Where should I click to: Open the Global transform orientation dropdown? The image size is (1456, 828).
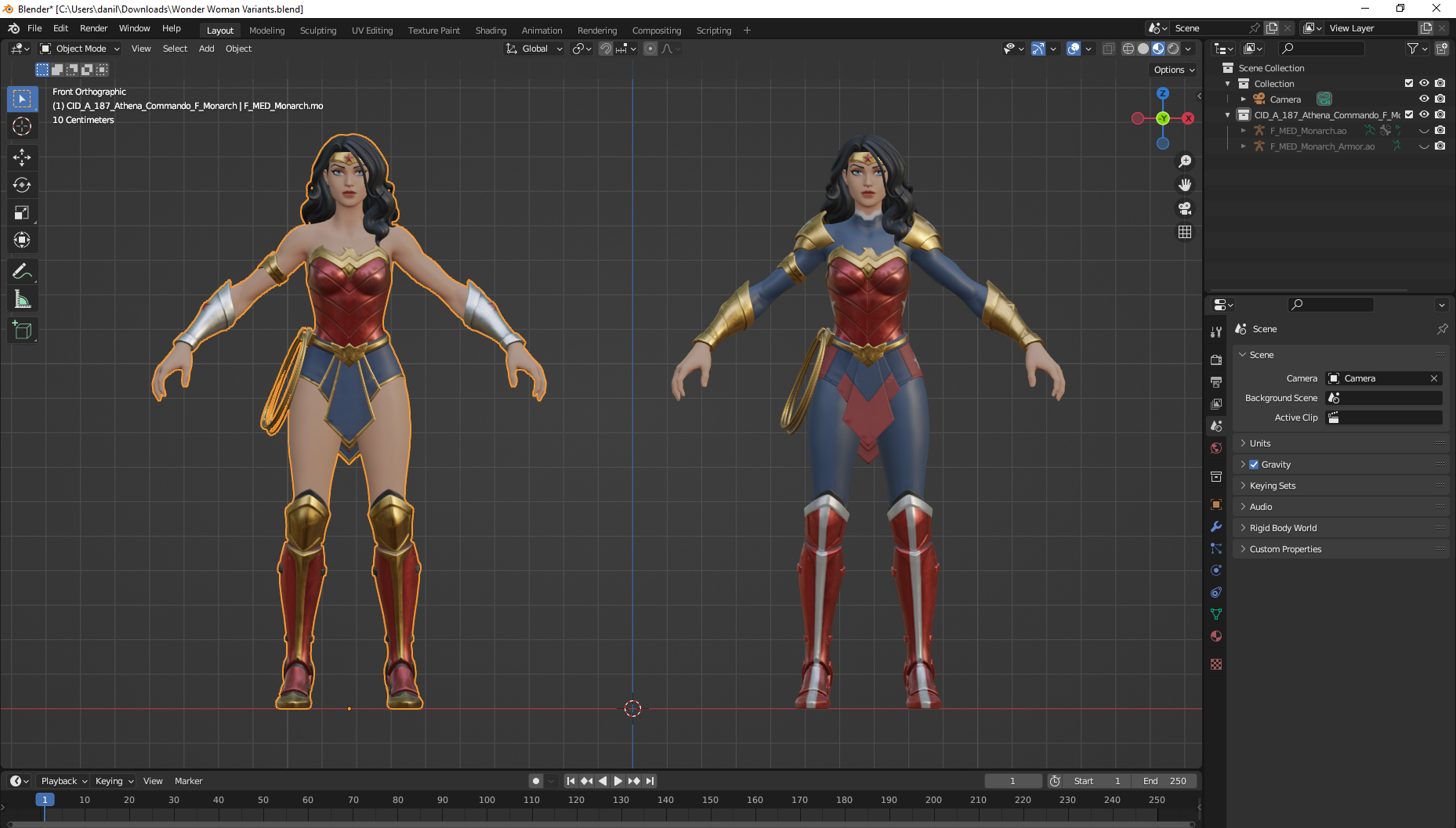point(534,49)
